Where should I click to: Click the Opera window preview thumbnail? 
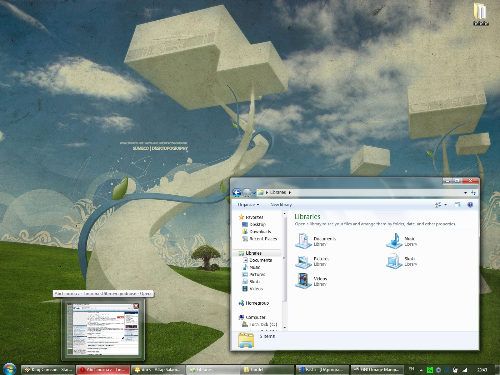pos(103,329)
